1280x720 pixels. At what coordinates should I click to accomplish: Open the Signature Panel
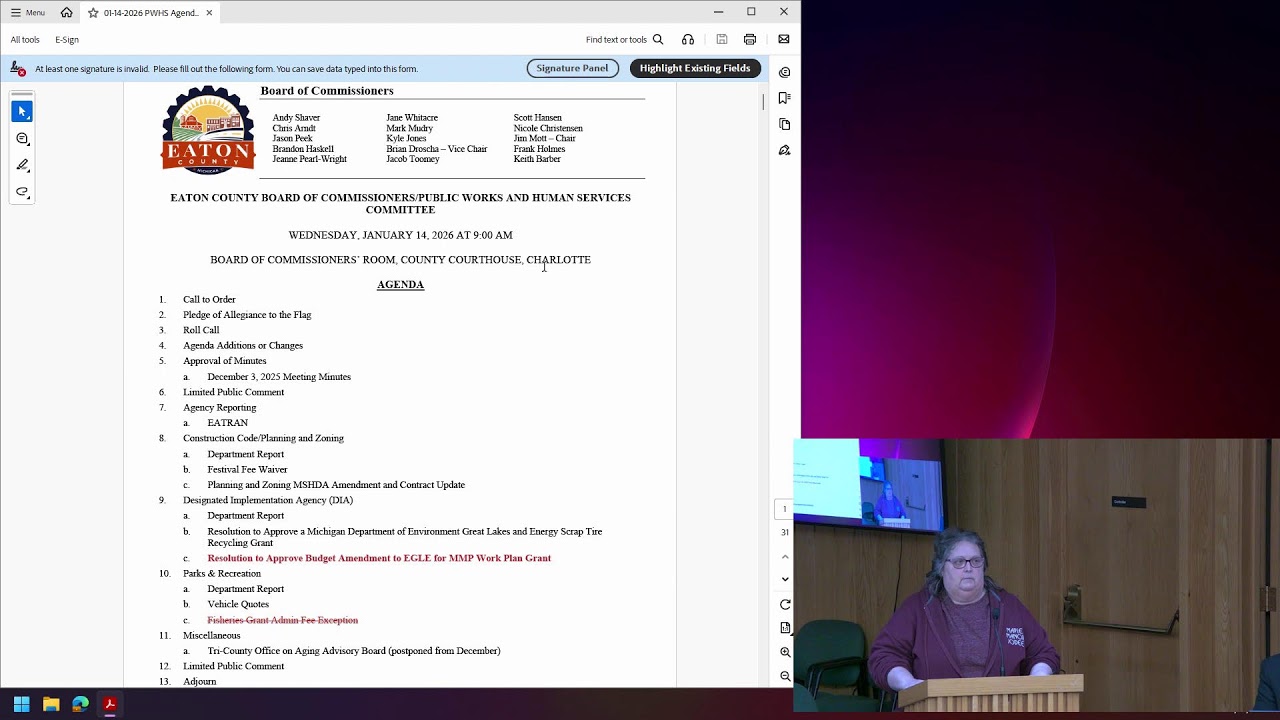[572, 68]
